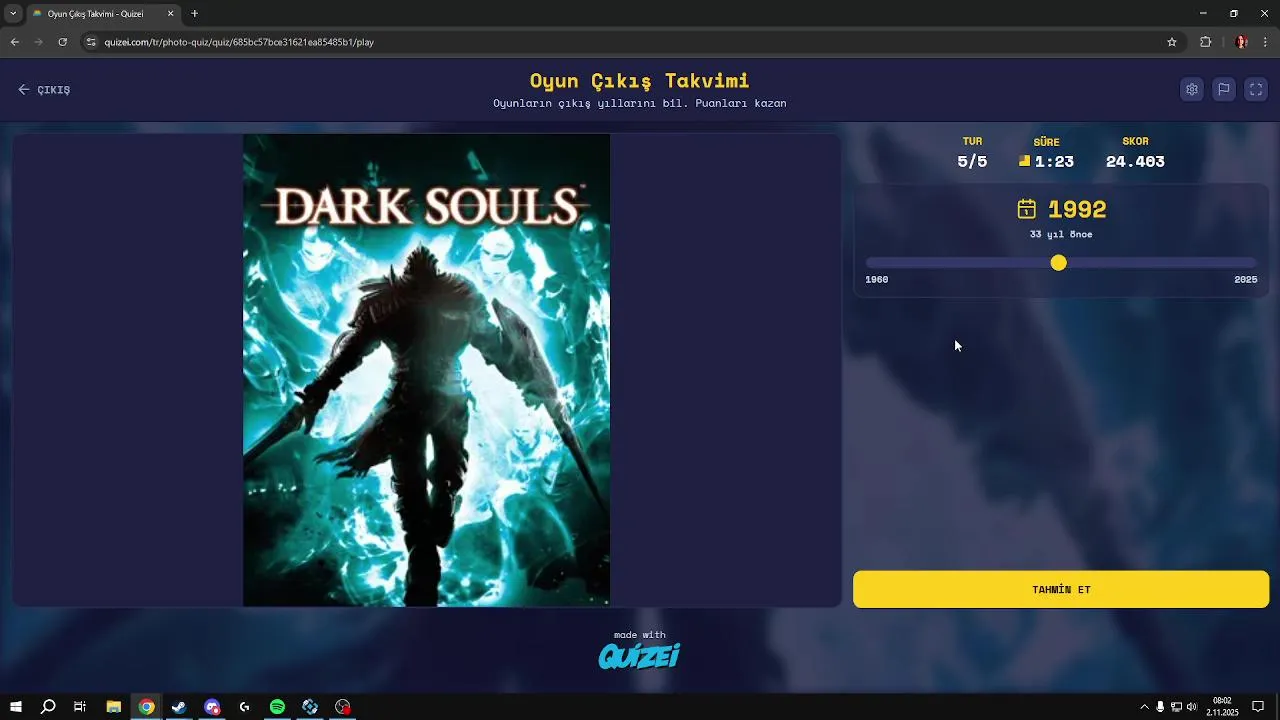Open Spotify from the taskbar
Image resolution: width=1280 pixels, height=720 pixels.
[x=278, y=707]
